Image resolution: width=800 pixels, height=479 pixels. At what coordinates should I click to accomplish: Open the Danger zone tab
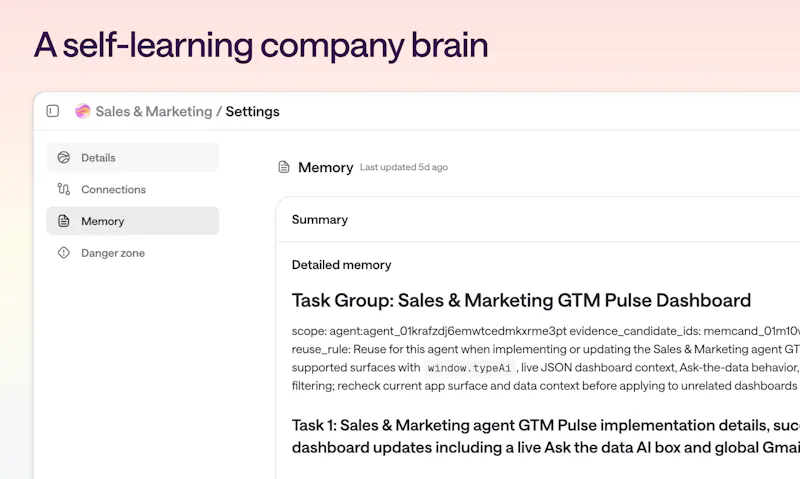133,253
